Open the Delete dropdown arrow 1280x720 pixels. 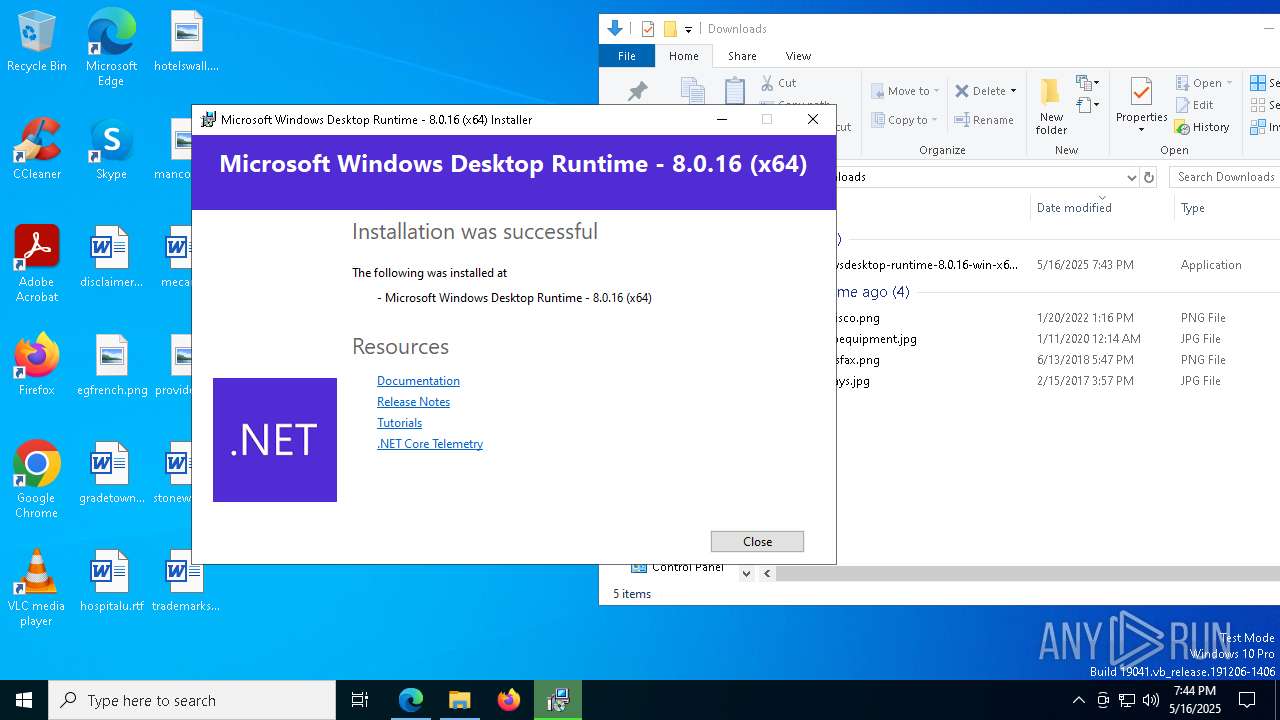tap(1013, 91)
